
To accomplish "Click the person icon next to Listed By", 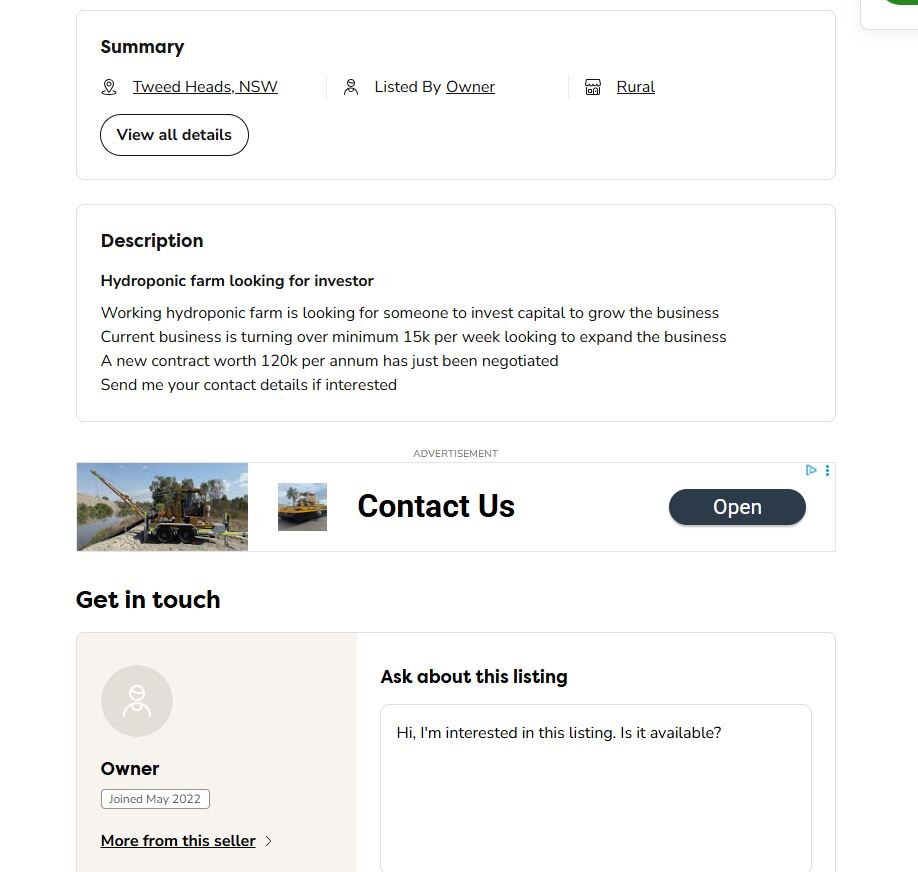I will (x=351, y=87).
